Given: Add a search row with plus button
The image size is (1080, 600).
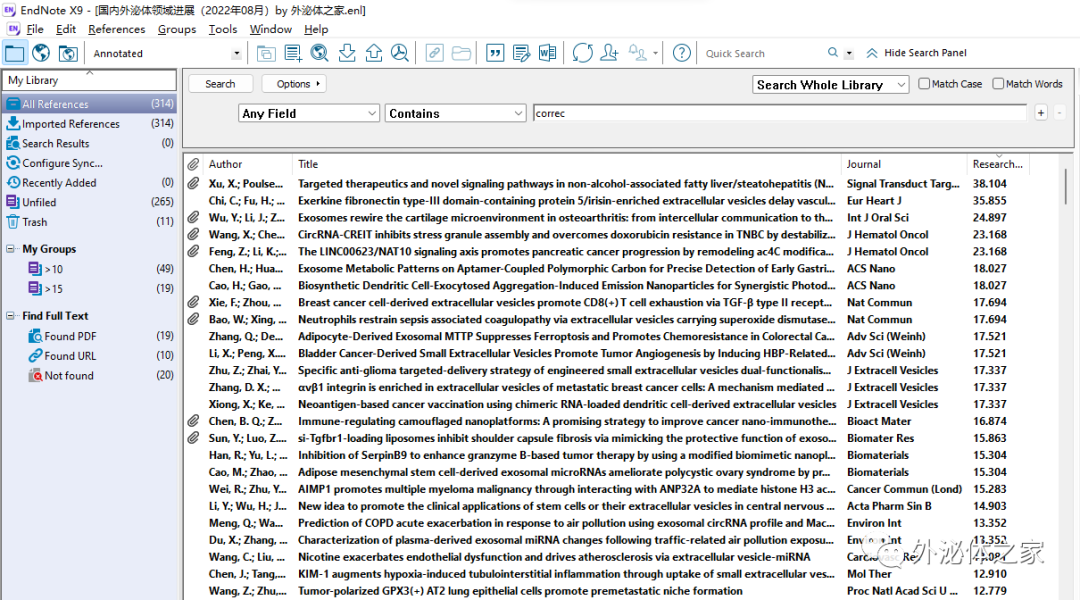Looking at the screenshot, I should click(1041, 112).
